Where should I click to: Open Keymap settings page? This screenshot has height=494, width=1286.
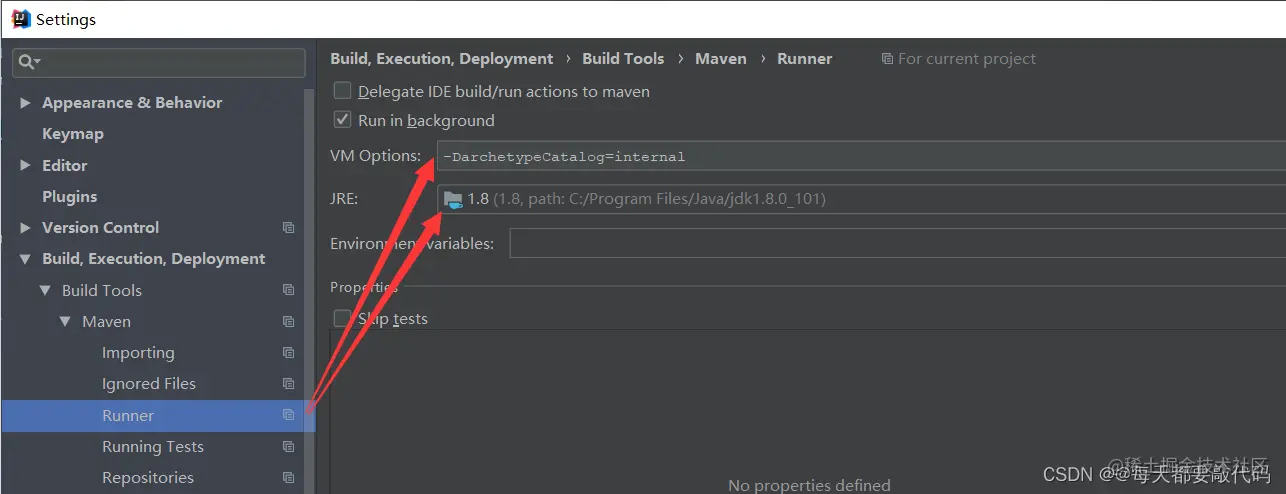tap(73, 134)
